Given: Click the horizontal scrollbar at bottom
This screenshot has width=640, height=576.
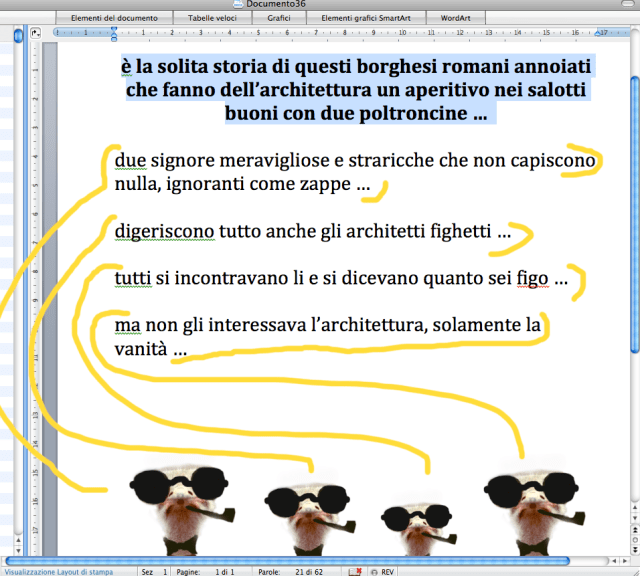Looking at the screenshot, I should 300,559.
